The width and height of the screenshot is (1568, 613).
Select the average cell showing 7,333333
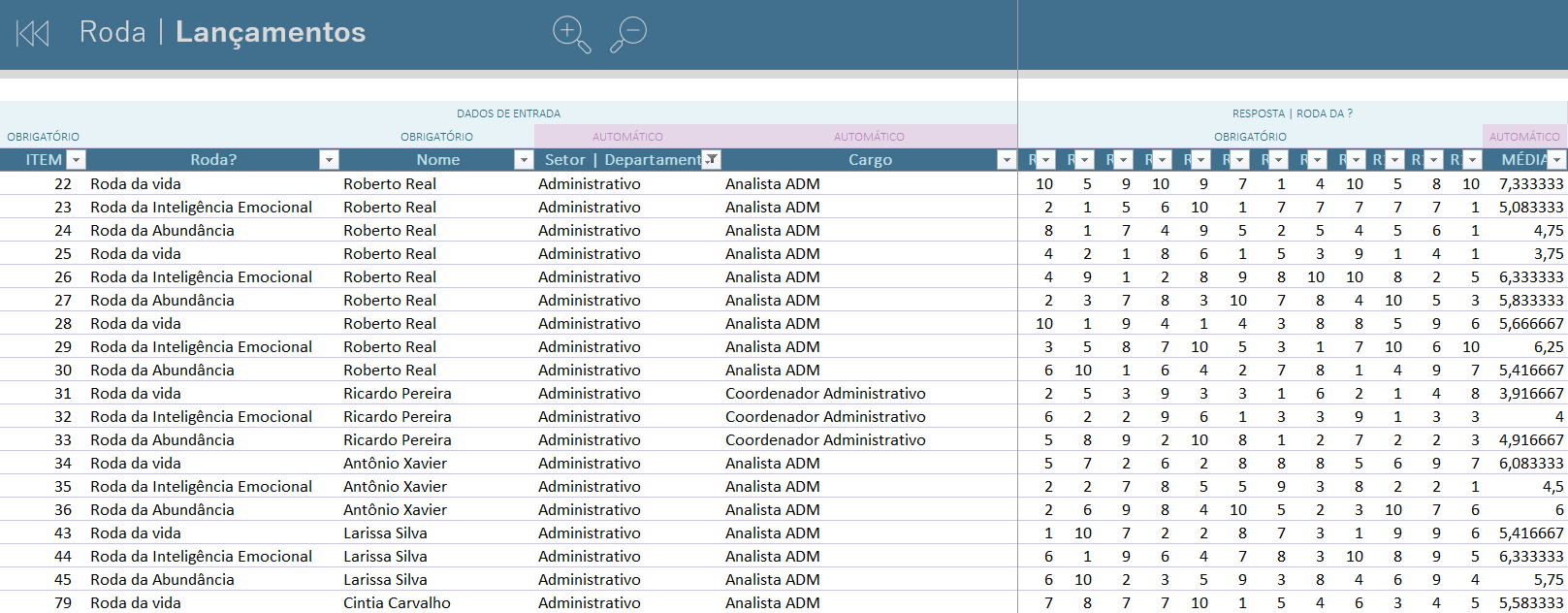pos(1530,183)
